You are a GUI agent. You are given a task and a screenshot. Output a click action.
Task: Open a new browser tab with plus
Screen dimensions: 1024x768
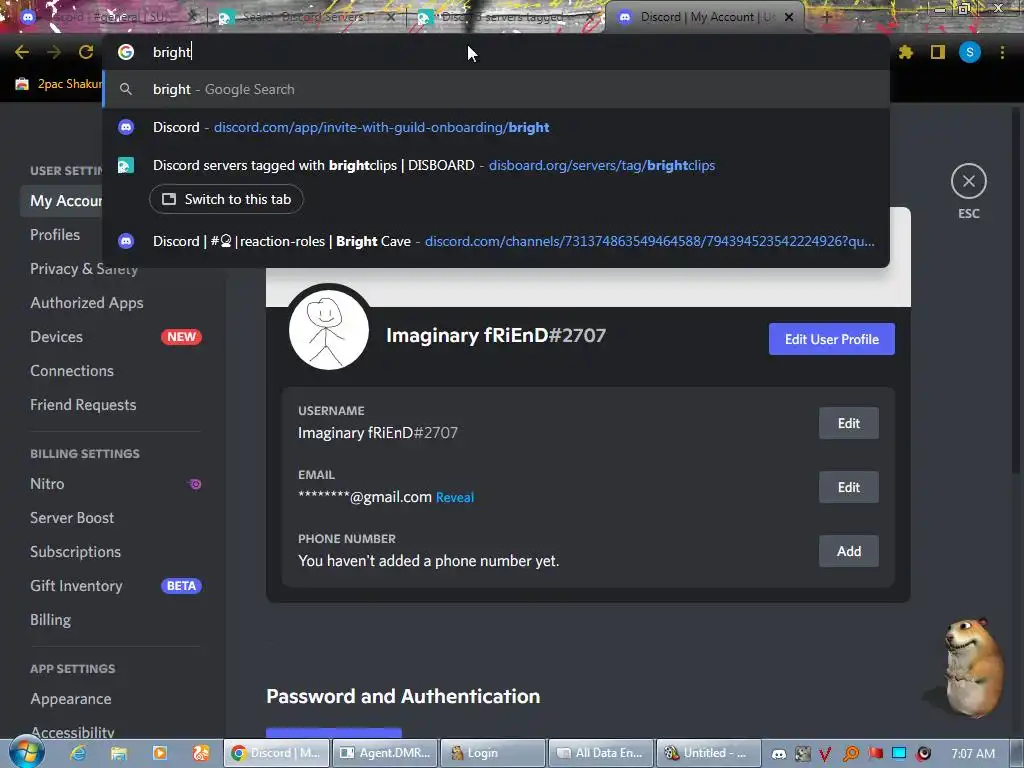(x=826, y=17)
